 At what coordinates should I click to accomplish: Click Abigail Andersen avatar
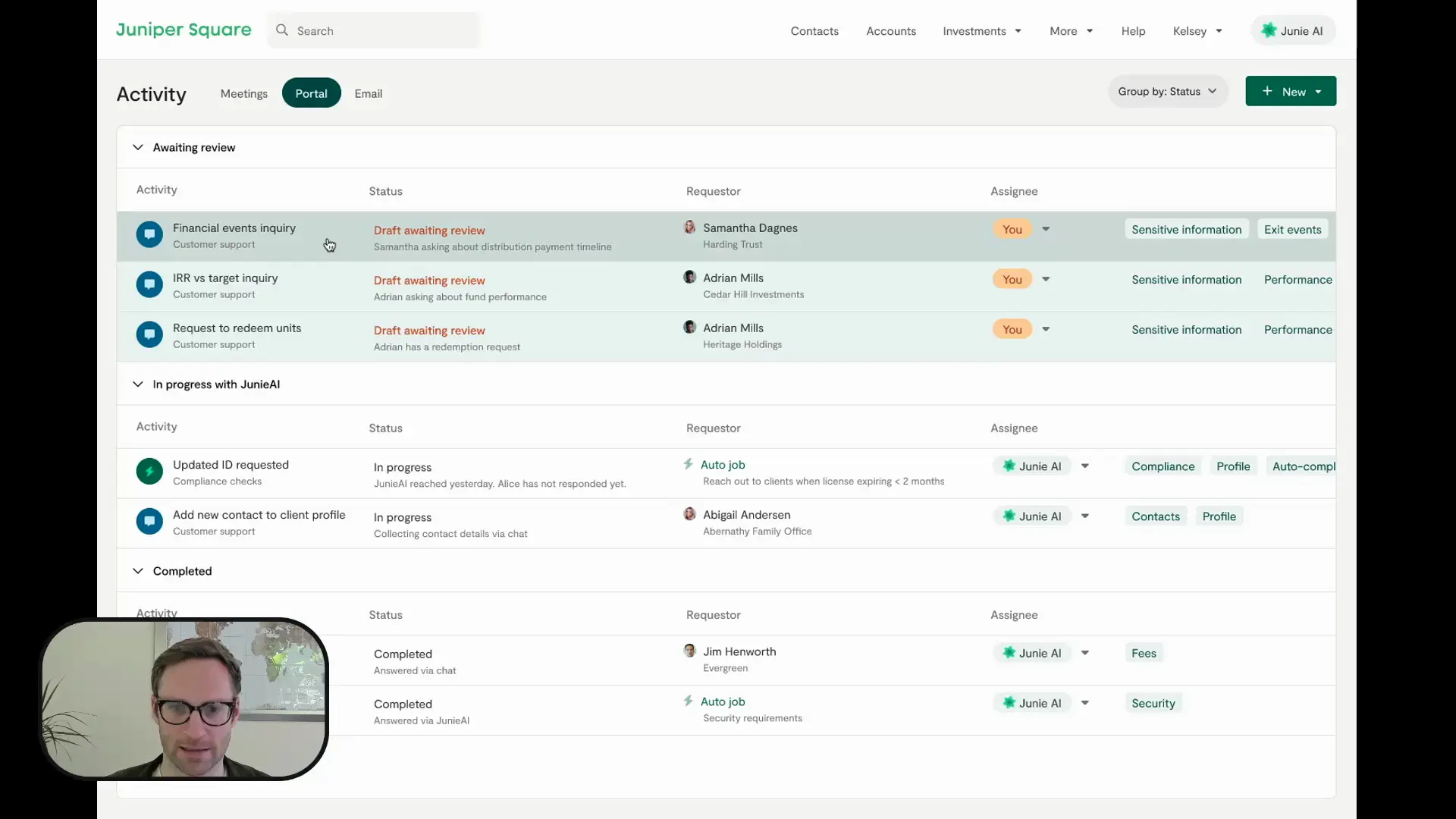[x=690, y=514]
